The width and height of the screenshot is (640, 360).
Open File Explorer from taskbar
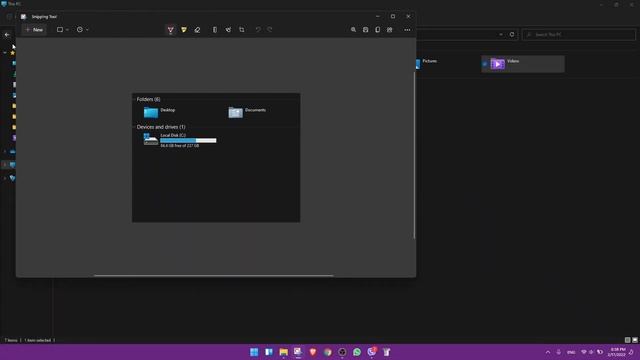[x=283, y=352]
